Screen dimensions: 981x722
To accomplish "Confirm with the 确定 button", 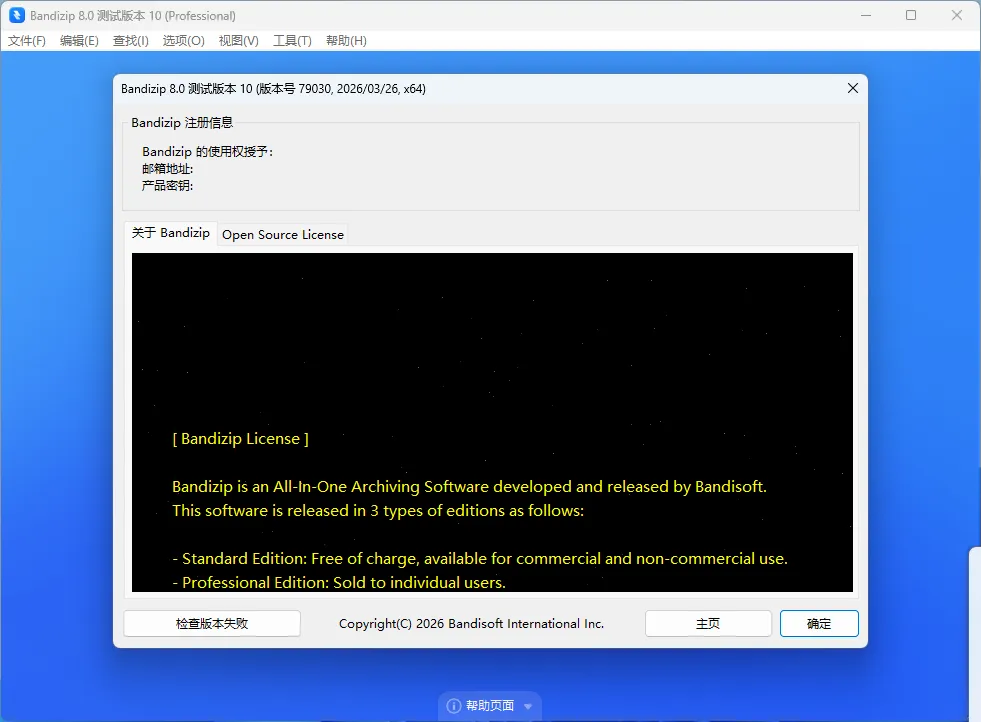I will coord(819,623).
